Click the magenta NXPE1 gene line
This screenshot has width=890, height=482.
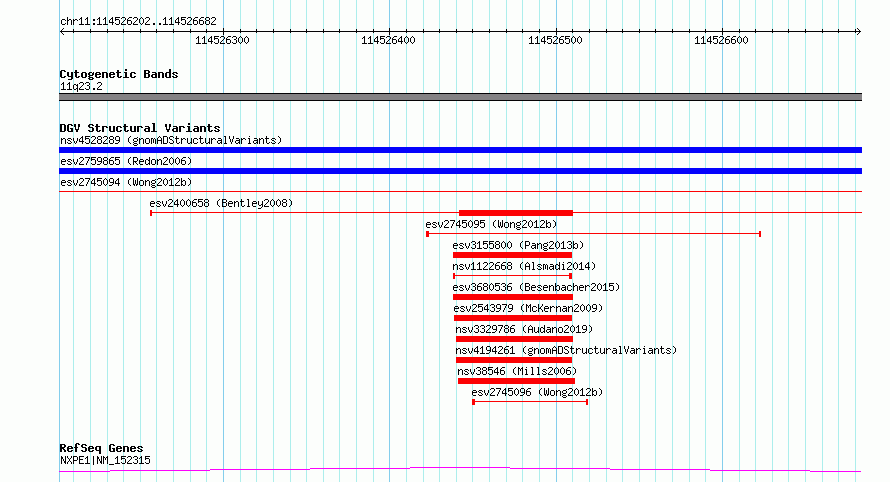(x=460, y=469)
